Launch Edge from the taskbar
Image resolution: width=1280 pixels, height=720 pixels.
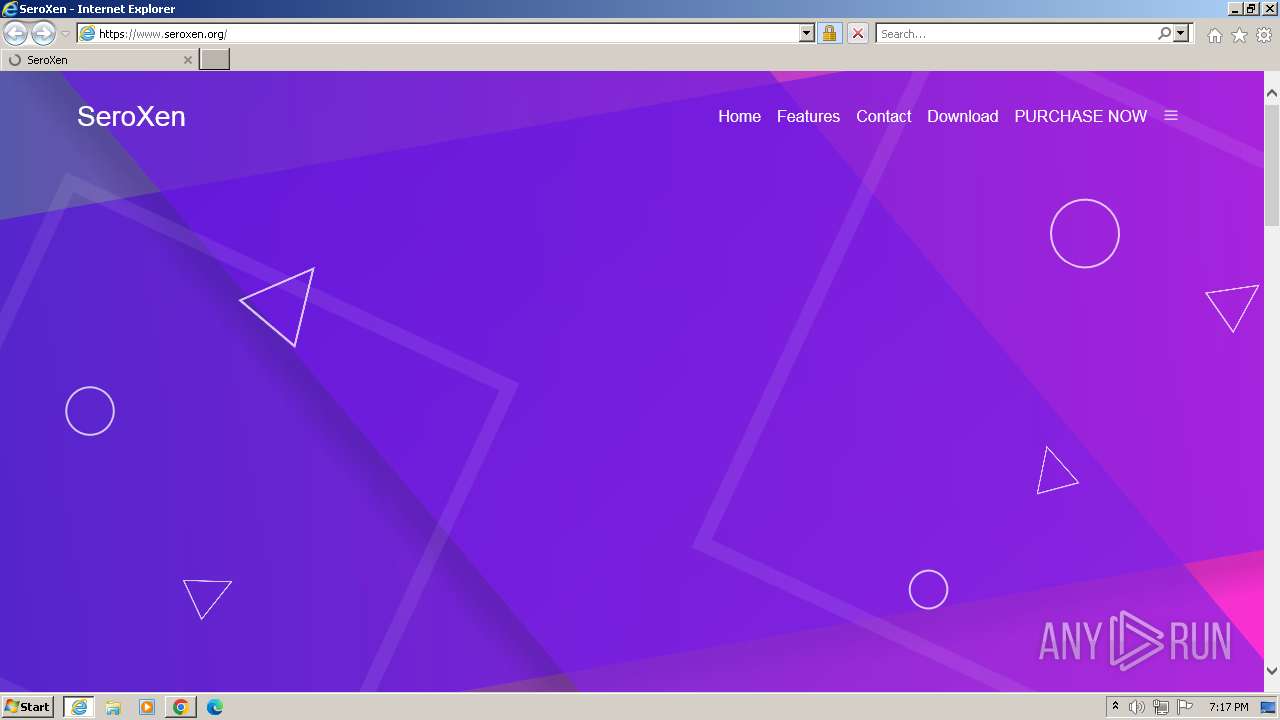[x=215, y=707]
